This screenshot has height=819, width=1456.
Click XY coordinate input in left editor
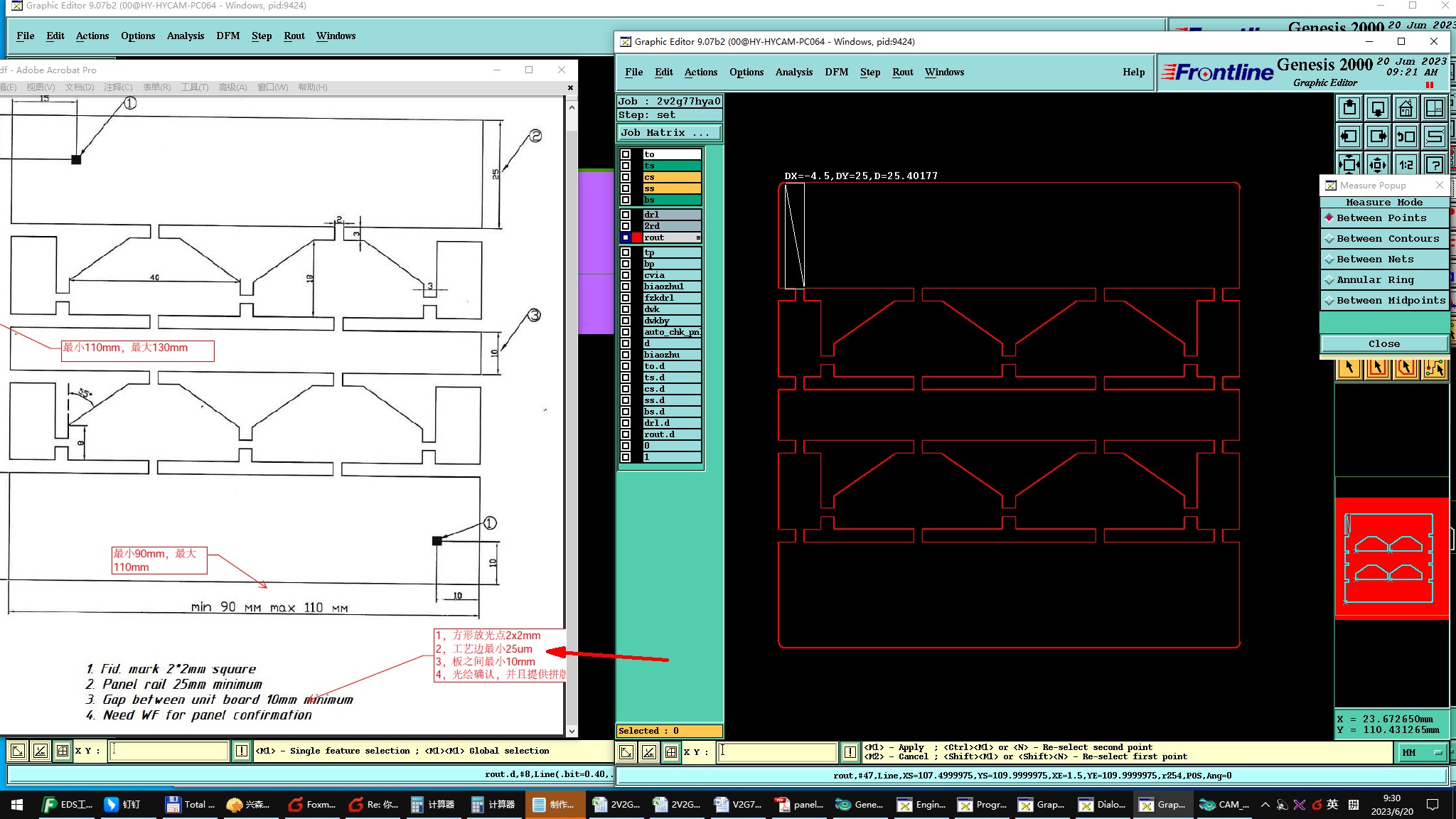168,751
